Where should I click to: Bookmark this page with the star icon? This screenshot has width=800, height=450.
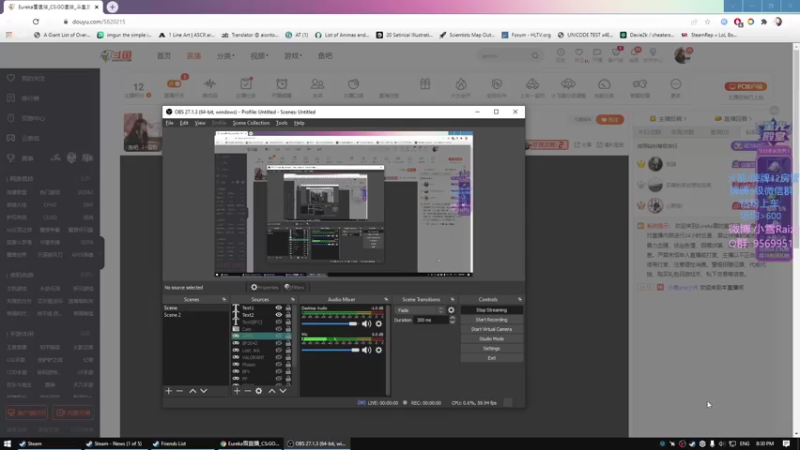(x=707, y=21)
